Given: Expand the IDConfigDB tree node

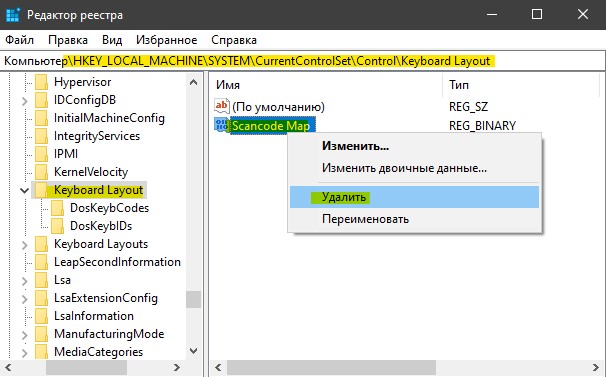Looking at the screenshot, I should (x=25, y=101).
